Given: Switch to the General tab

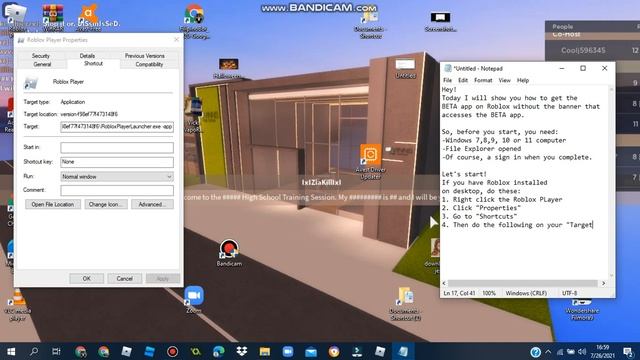Looking at the screenshot, I should pyautogui.click(x=42, y=64).
